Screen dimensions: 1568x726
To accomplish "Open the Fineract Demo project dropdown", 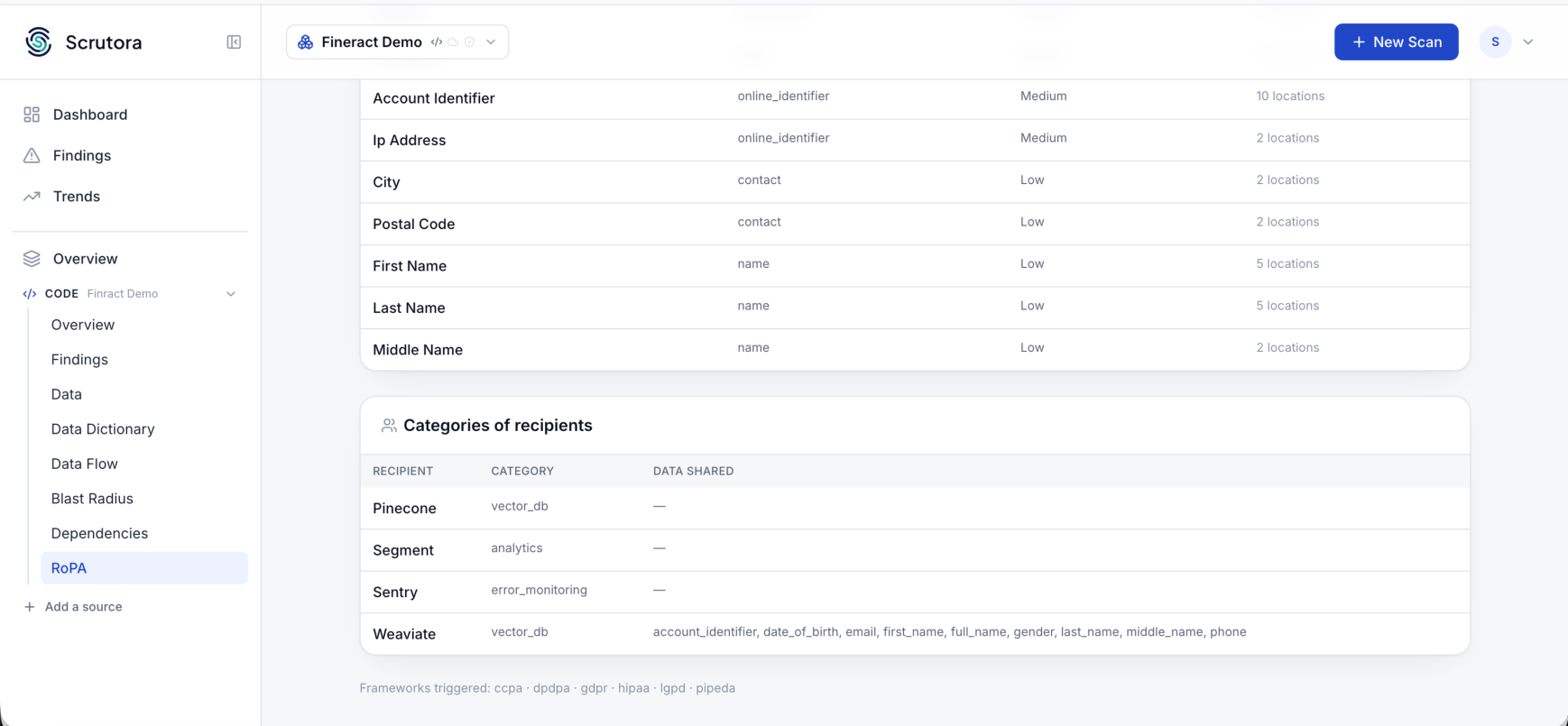I will coord(397,42).
